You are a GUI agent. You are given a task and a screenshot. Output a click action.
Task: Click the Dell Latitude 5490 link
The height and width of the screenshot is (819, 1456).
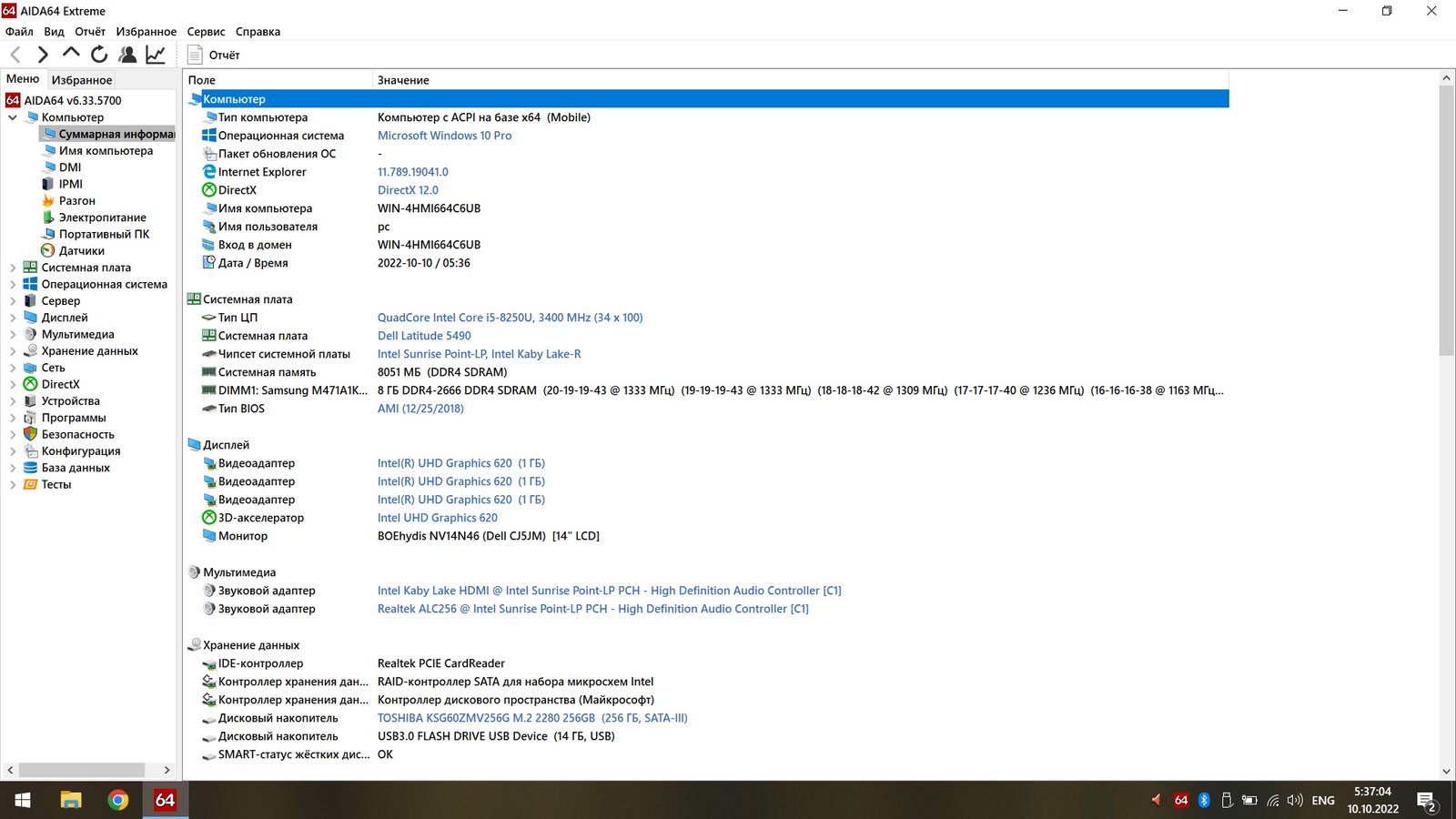tap(424, 336)
